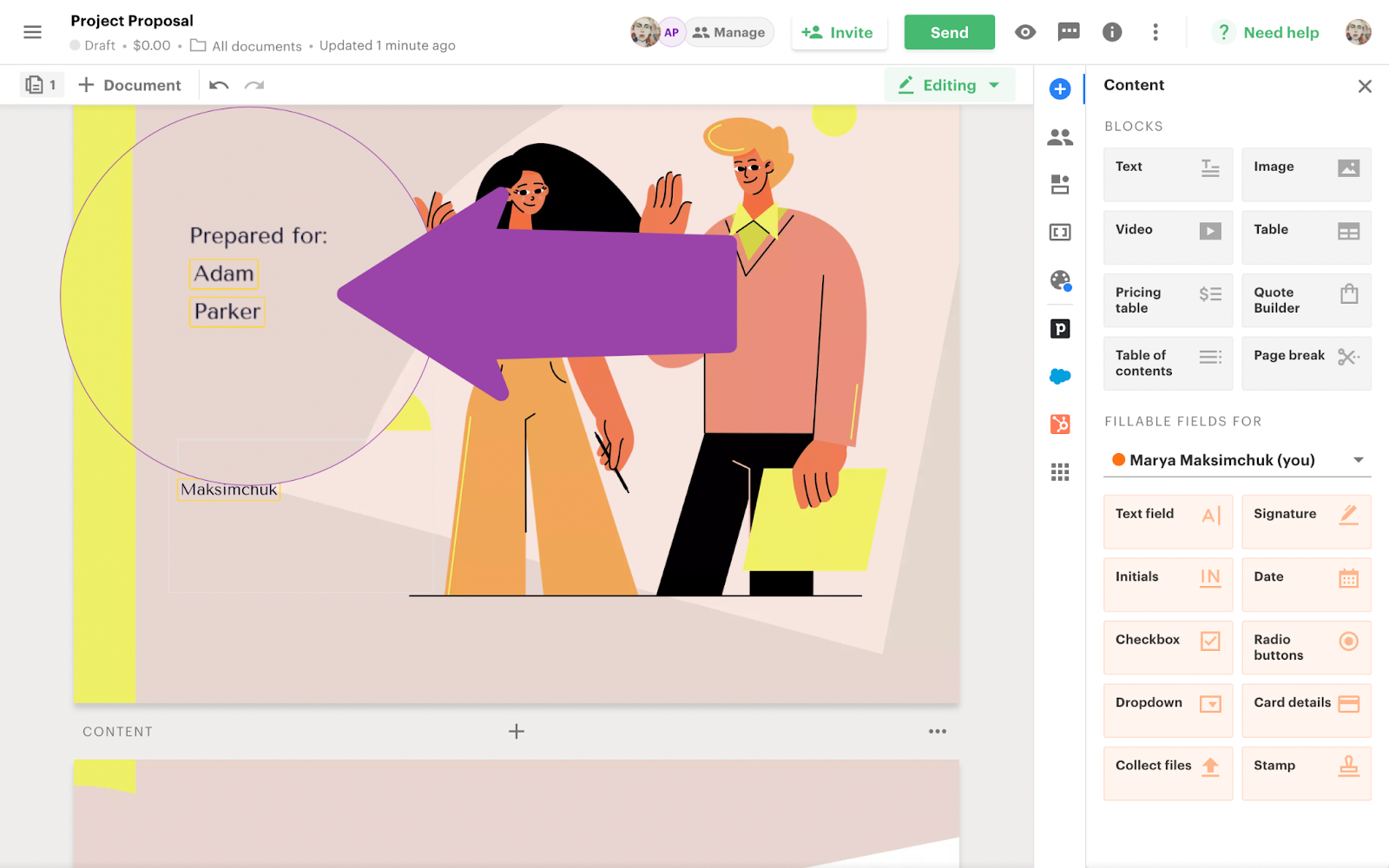
Task: Click the AP recipient avatar
Action: pos(672,32)
